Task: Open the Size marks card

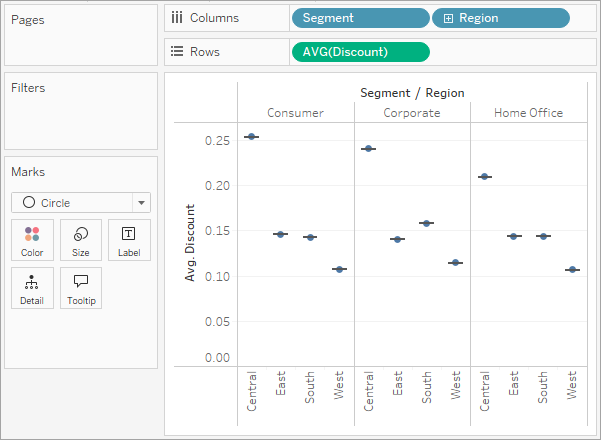Action: (81, 240)
